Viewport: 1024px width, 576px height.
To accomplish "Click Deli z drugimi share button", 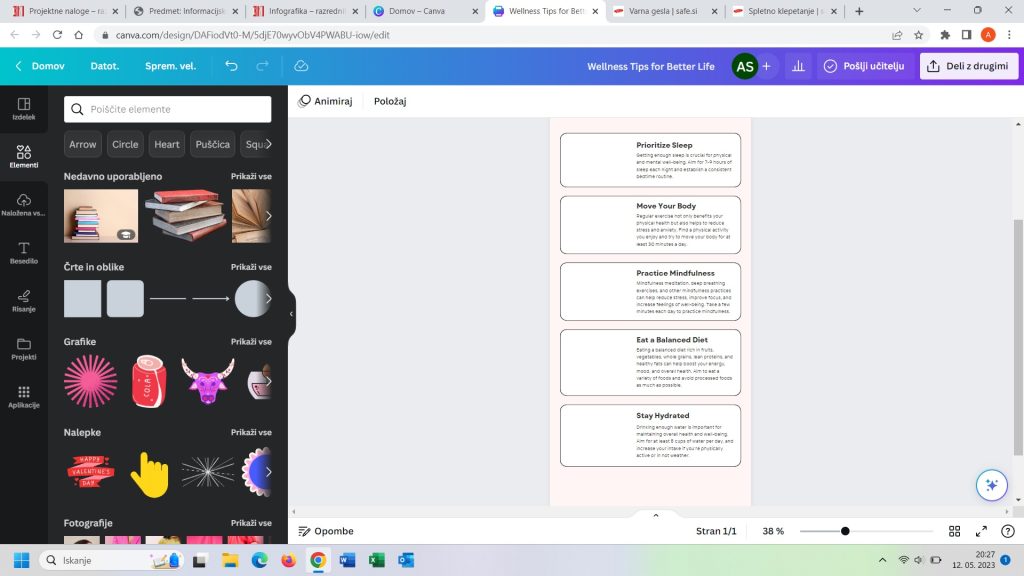I will [968, 66].
